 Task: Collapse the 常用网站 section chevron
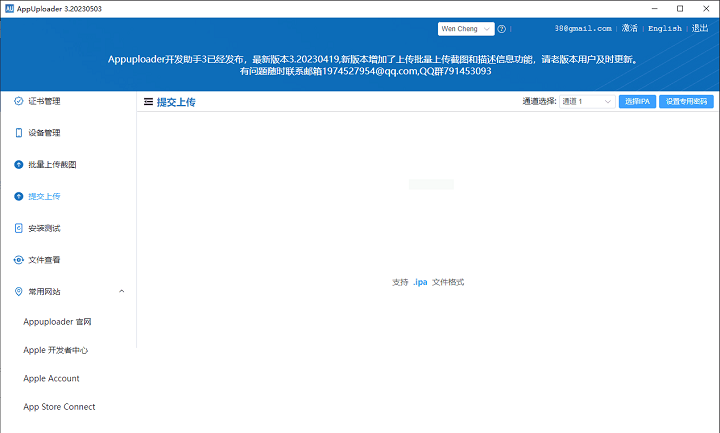coord(122,291)
